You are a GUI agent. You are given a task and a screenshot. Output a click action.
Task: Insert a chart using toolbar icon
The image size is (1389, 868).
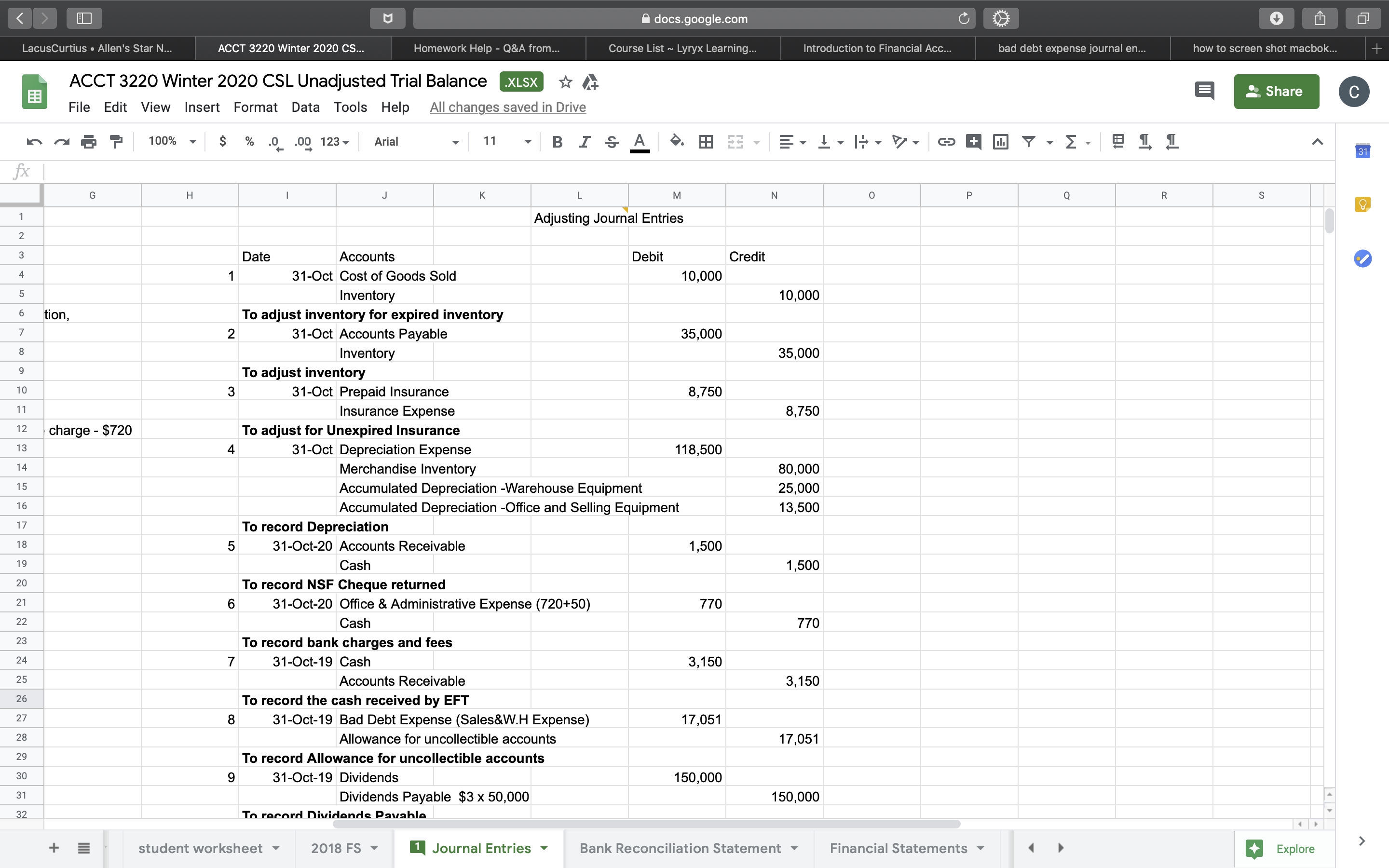[x=1000, y=141]
